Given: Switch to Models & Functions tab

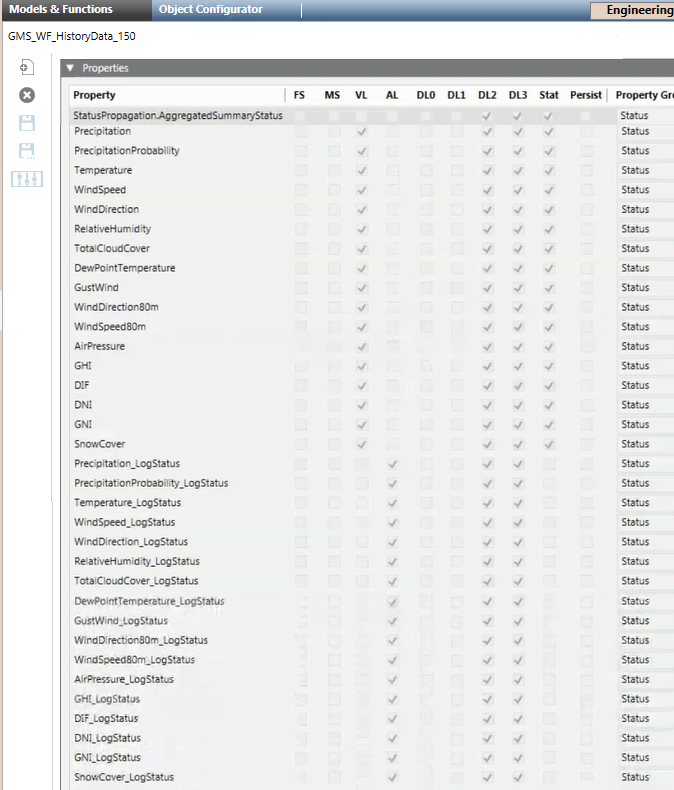Looking at the screenshot, I should pos(61,10).
